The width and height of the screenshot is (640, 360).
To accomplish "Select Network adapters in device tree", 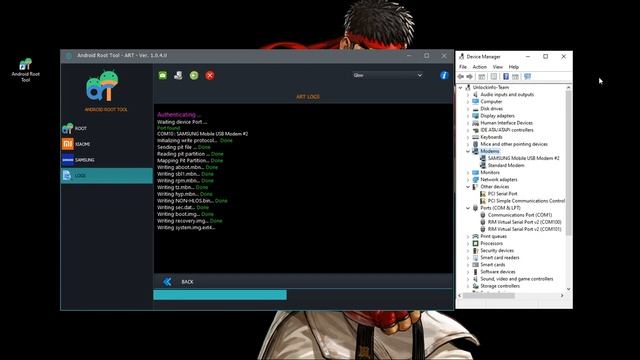I will (499, 180).
